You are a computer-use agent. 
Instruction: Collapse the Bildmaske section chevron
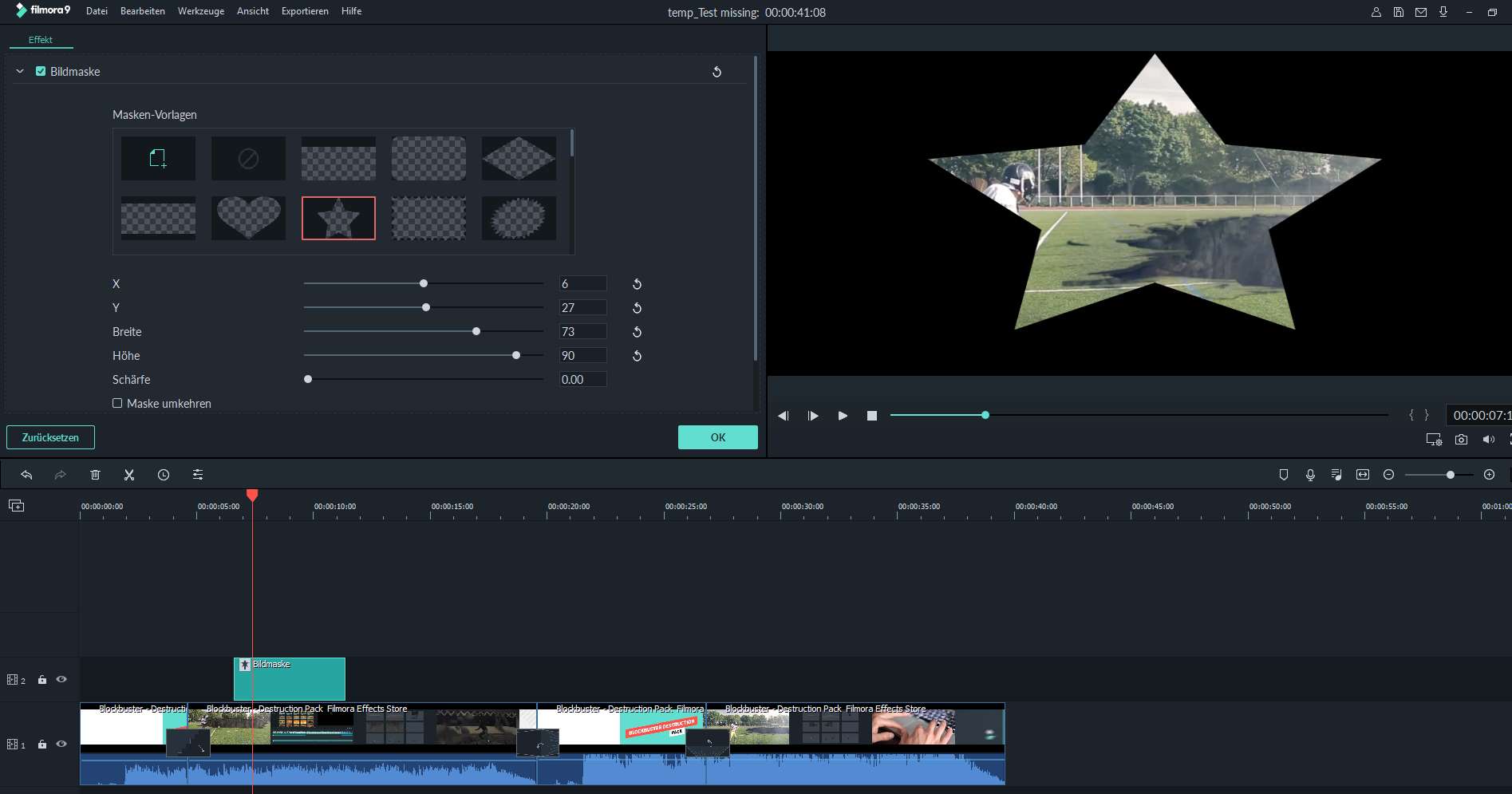[x=20, y=71]
